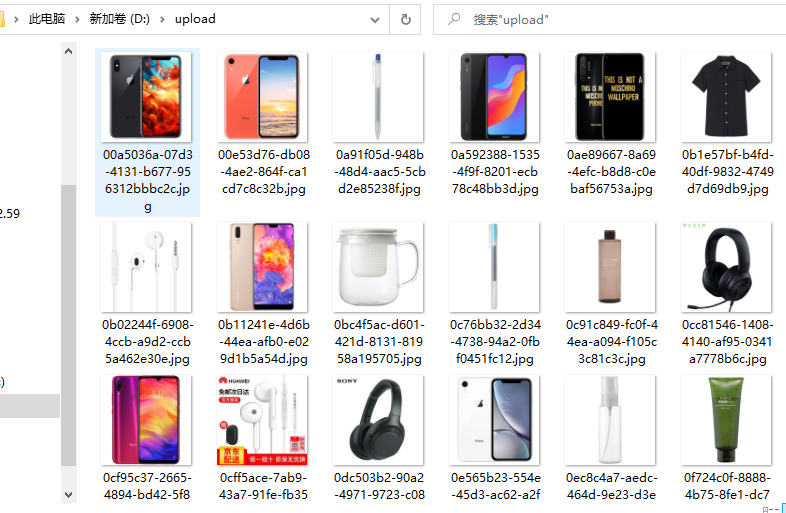Select 新加卷 (D:) breadcrumb segment

(x=119, y=19)
